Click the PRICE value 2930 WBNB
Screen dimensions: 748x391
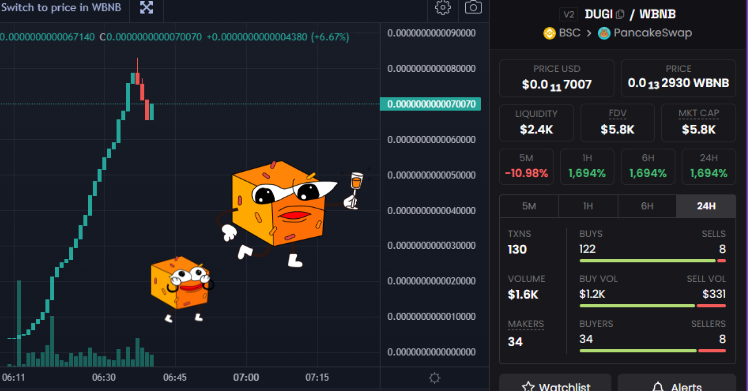(678, 83)
